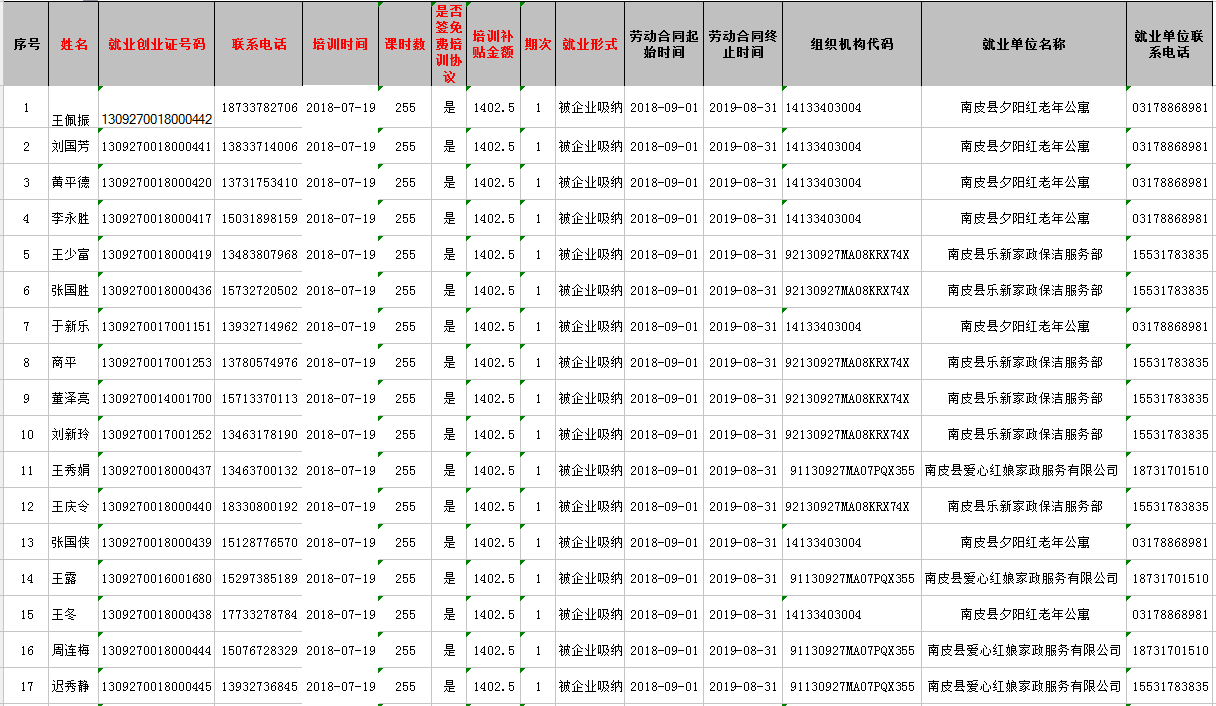1216x706 pixels.
Task: Select row number 17 cell
Action: tap(27, 687)
